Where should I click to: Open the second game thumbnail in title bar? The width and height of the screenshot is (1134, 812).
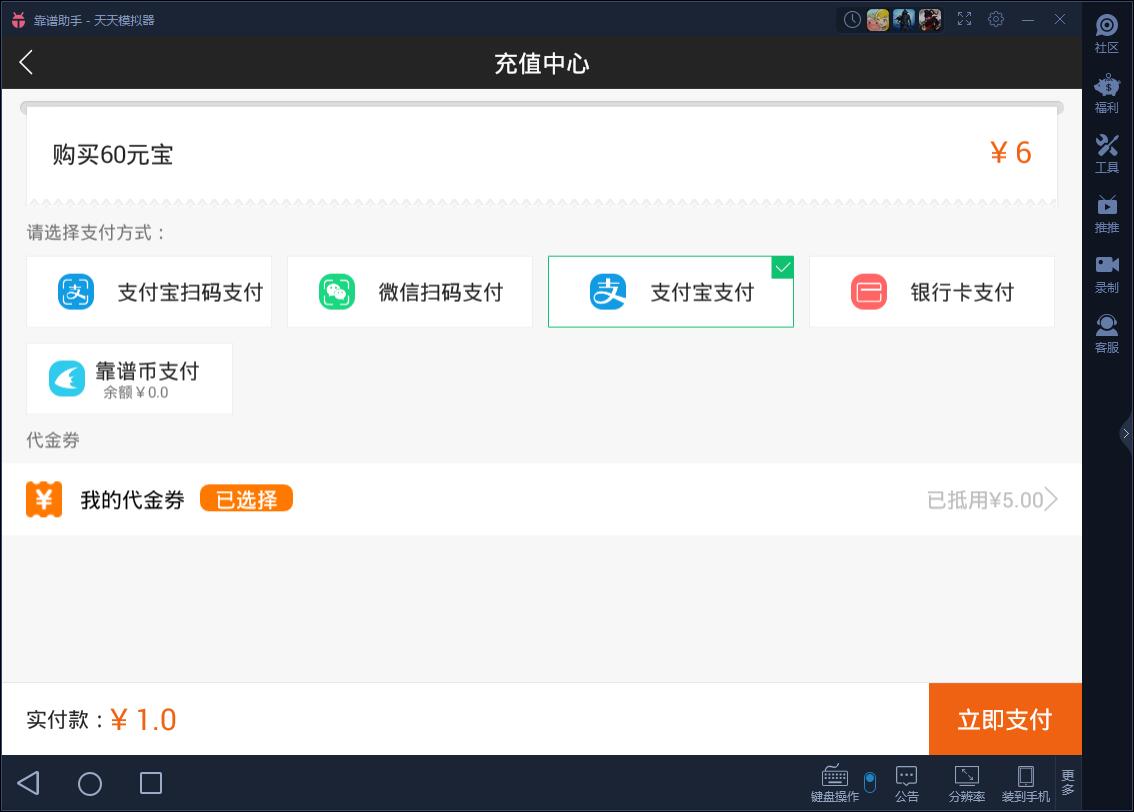(904, 20)
